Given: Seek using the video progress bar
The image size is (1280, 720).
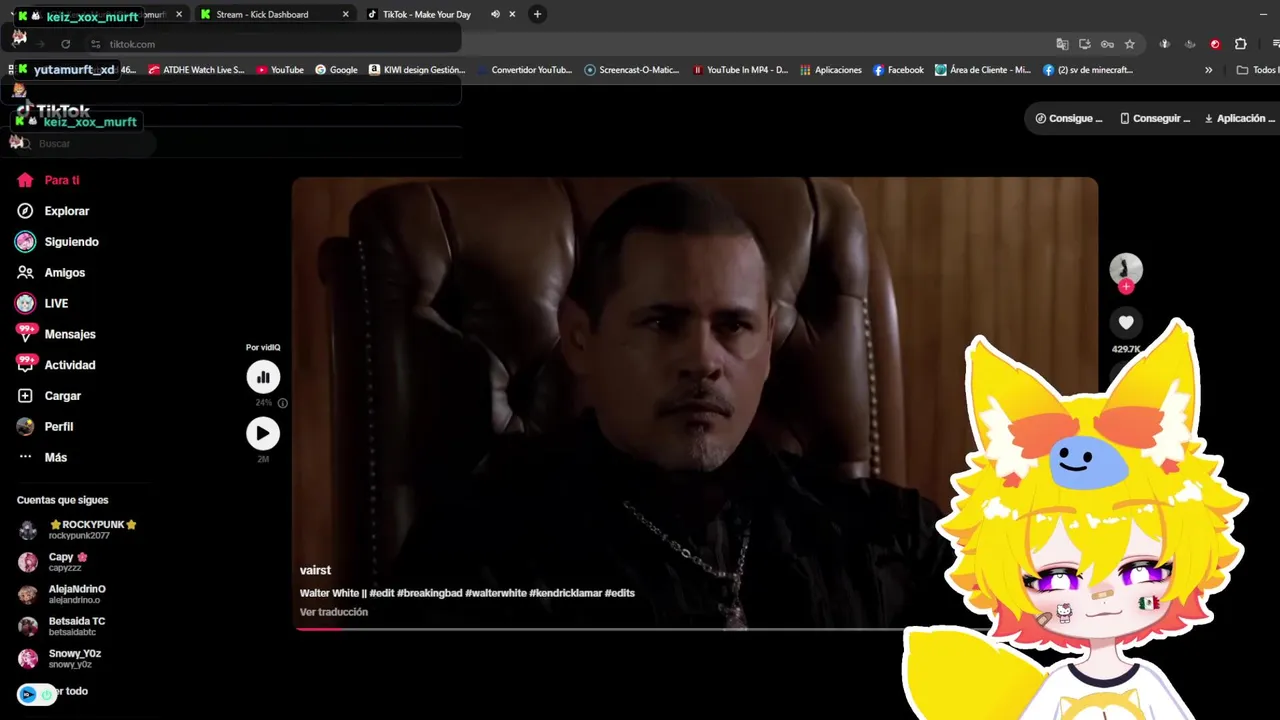Looking at the screenshot, I should [x=694, y=629].
